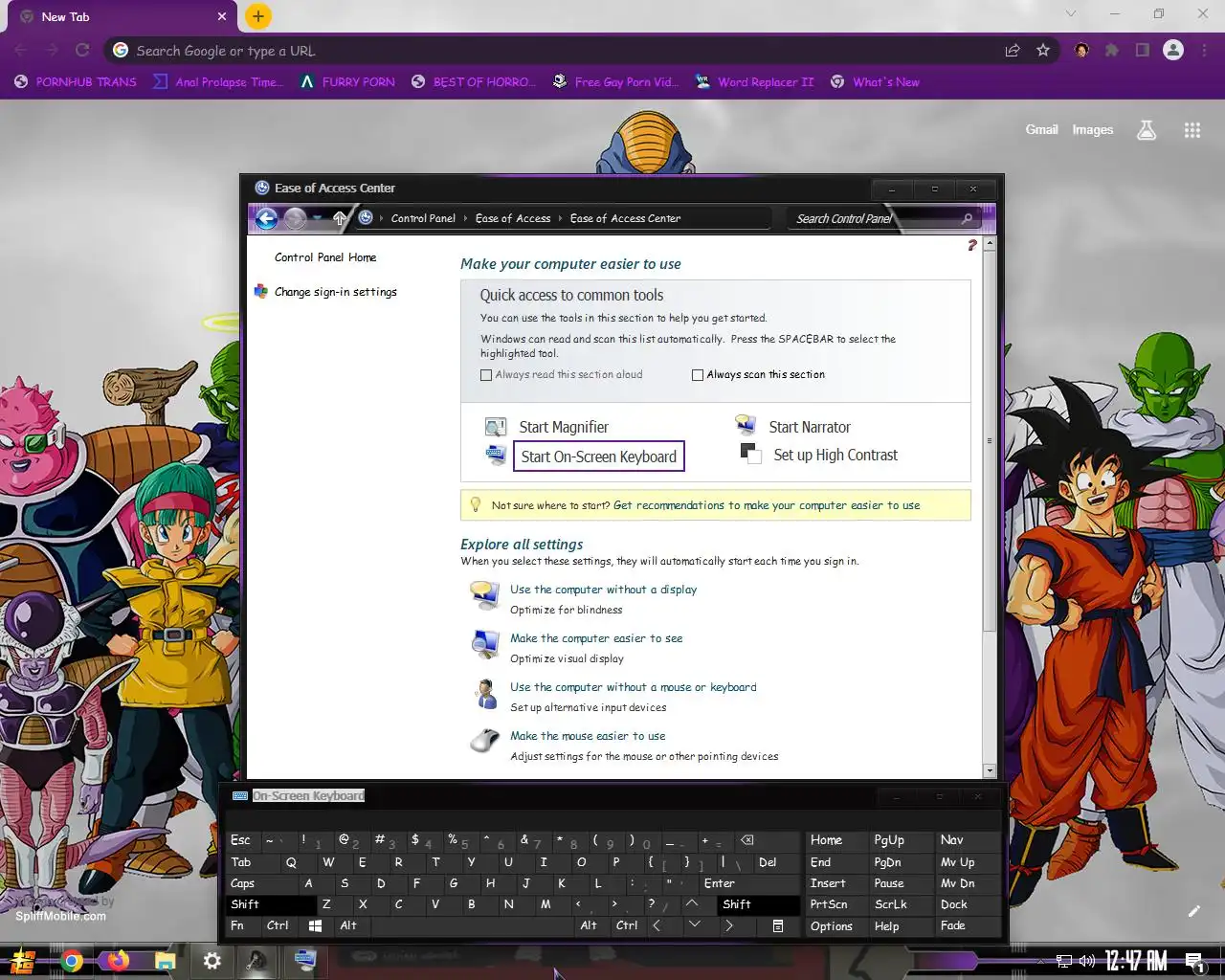The height and width of the screenshot is (980, 1225).
Task: Click the On-Screen Keyboard icon in Quick access
Action: click(495, 455)
